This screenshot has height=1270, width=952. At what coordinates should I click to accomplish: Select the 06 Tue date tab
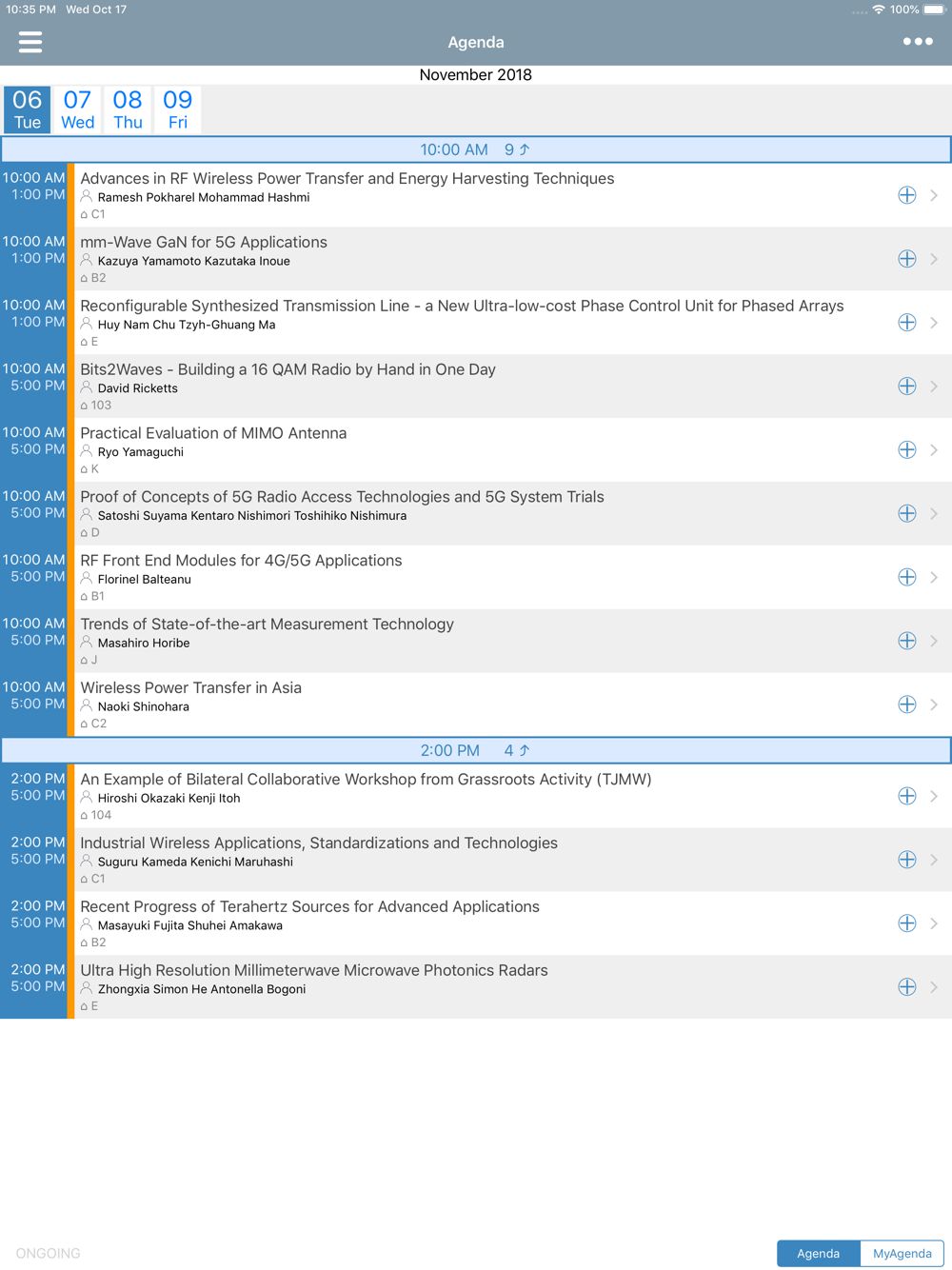[28, 109]
